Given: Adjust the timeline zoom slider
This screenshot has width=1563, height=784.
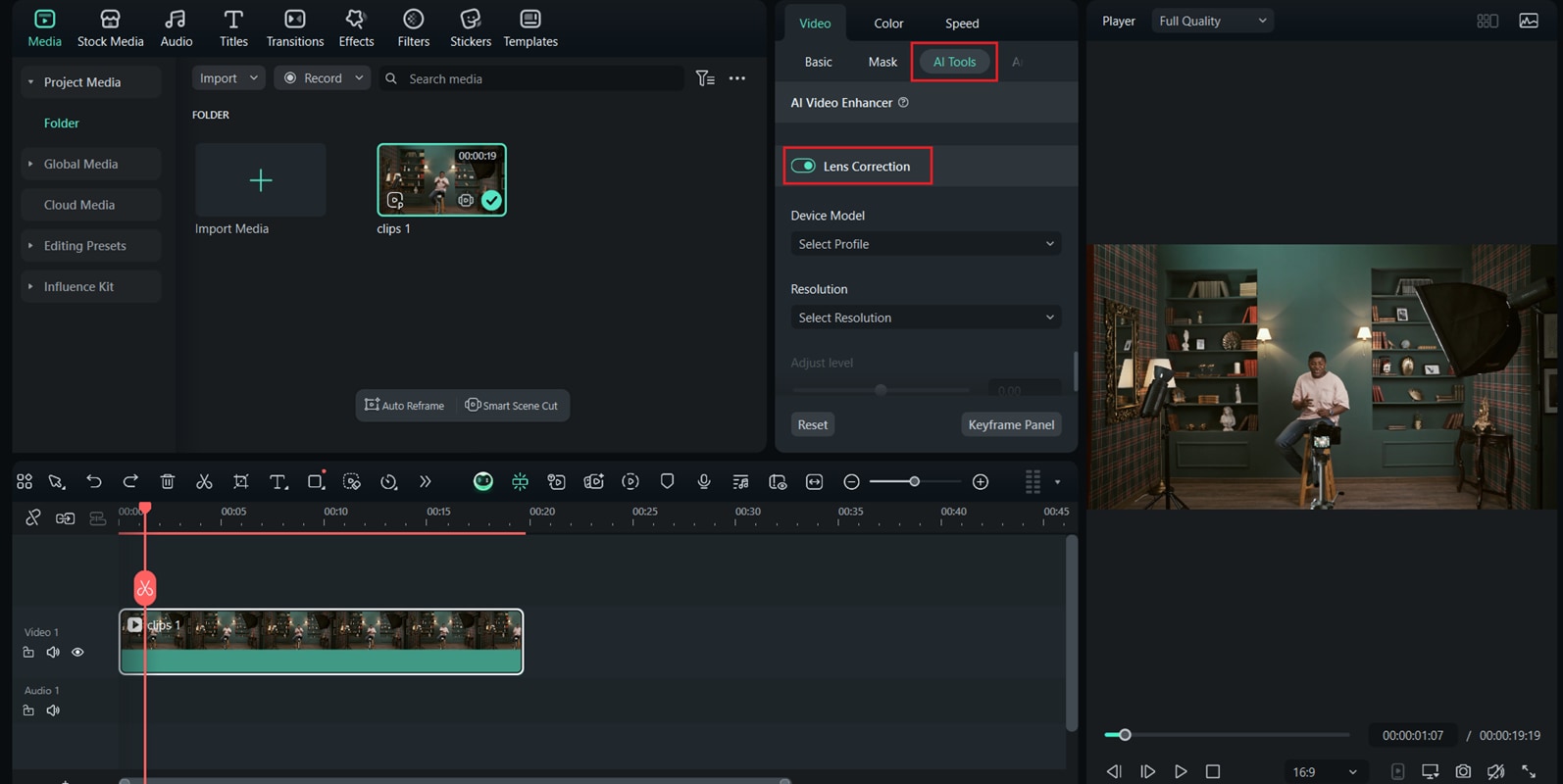Looking at the screenshot, I should point(915,481).
